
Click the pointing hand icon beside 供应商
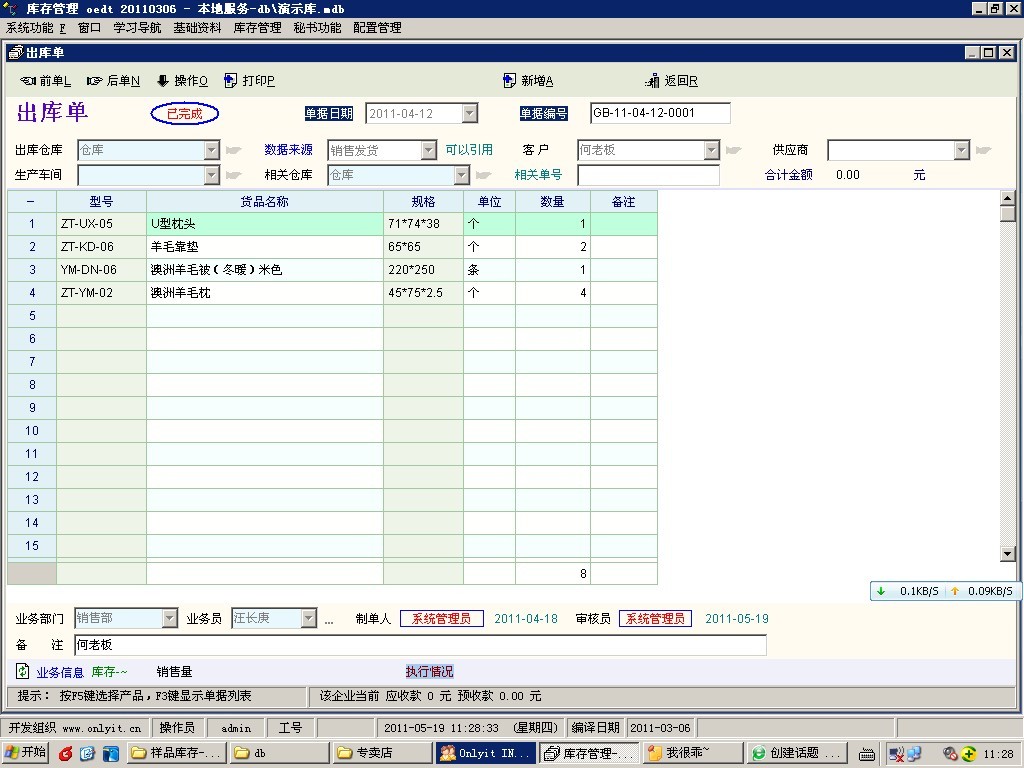(983, 150)
